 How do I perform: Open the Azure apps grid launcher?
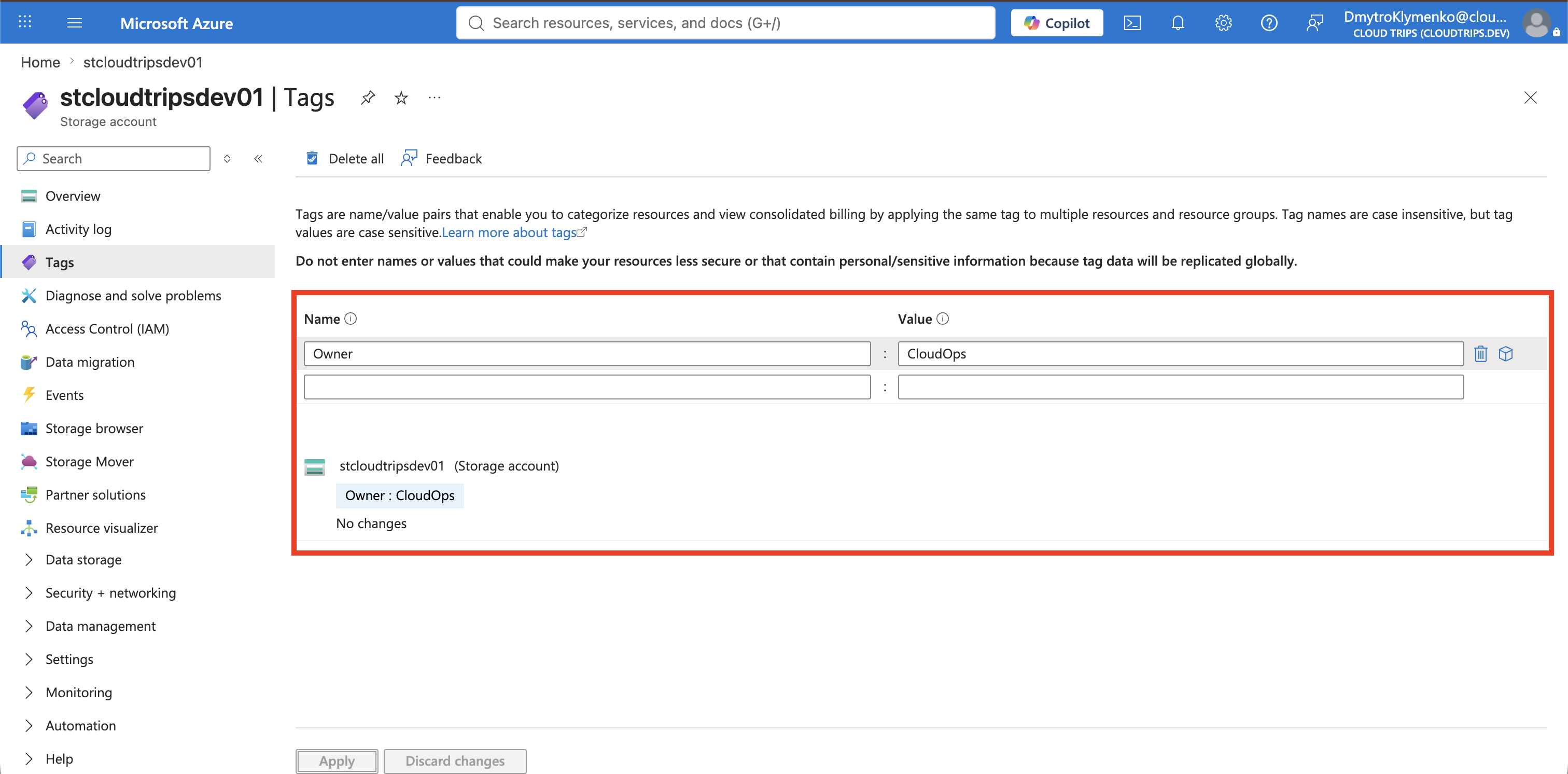pyautogui.click(x=25, y=22)
